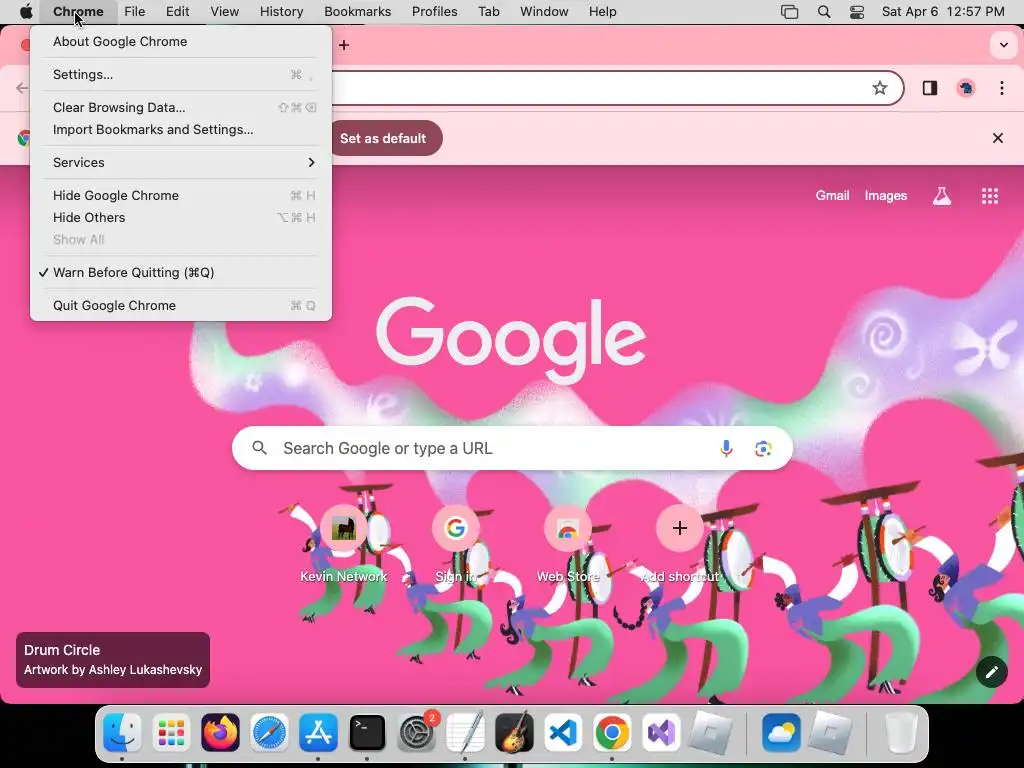
Task: Launch Safari from the Dock
Action: coord(269,732)
